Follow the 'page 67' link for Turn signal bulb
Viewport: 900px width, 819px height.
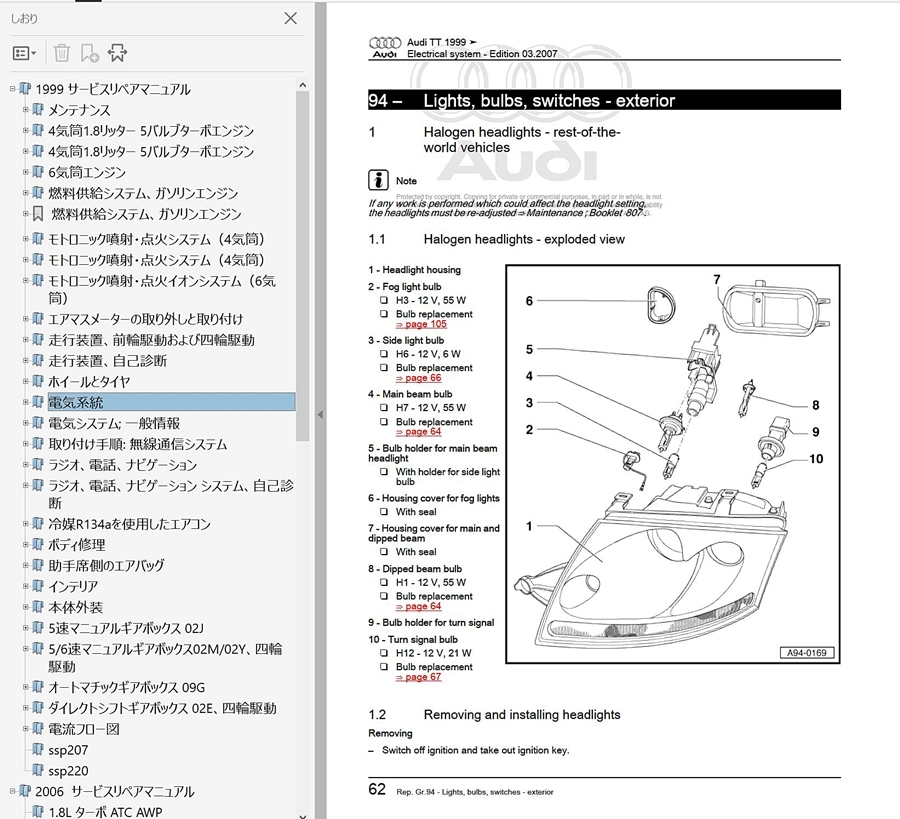pyautogui.click(x=419, y=677)
